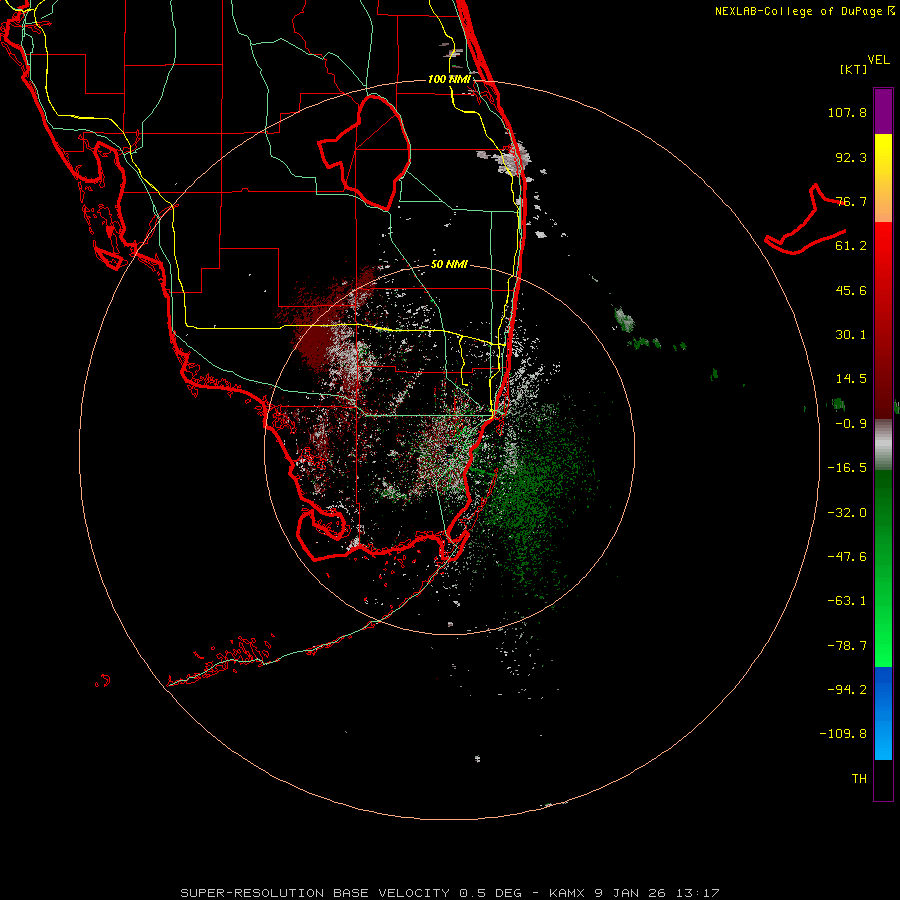Click the 50 NMI range ring label

tap(449, 265)
